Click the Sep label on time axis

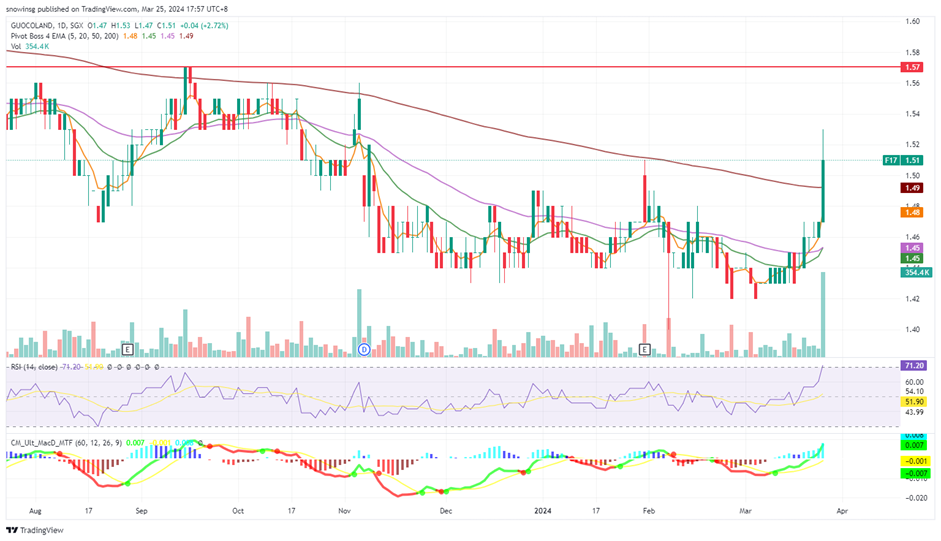pyautogui.click(x=141, y=512)
